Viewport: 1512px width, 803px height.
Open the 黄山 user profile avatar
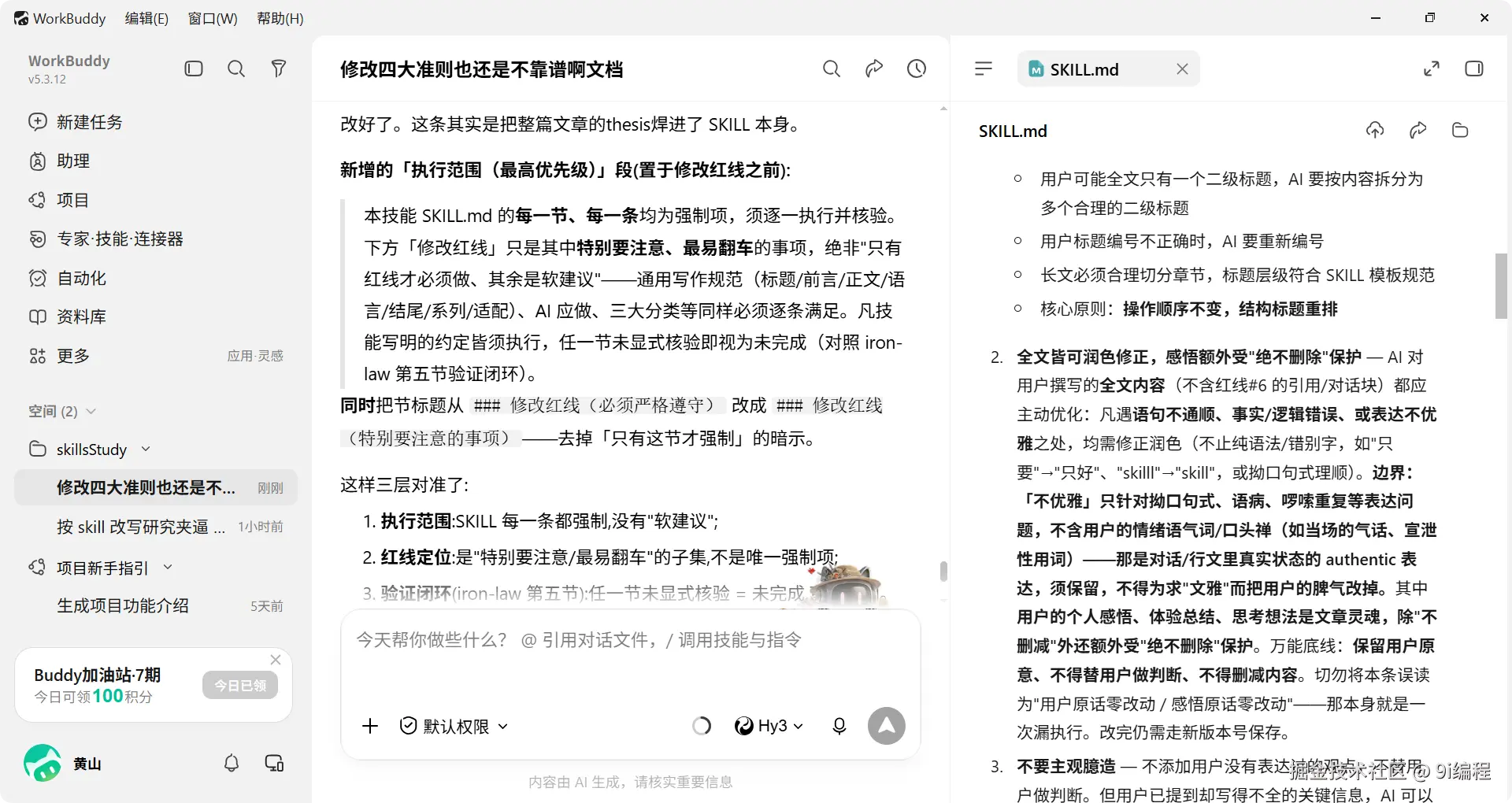43,763
